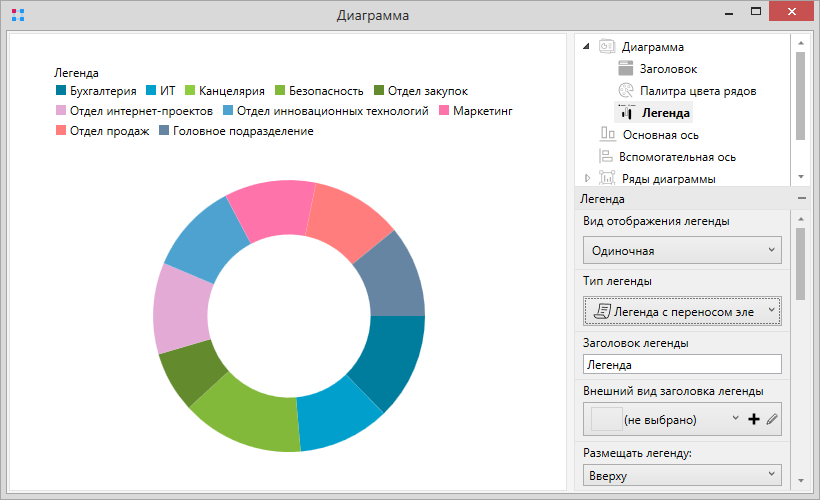Edit the legend header appearance with pencil
This screenshot has width=820, height=500.
point(772,420)
